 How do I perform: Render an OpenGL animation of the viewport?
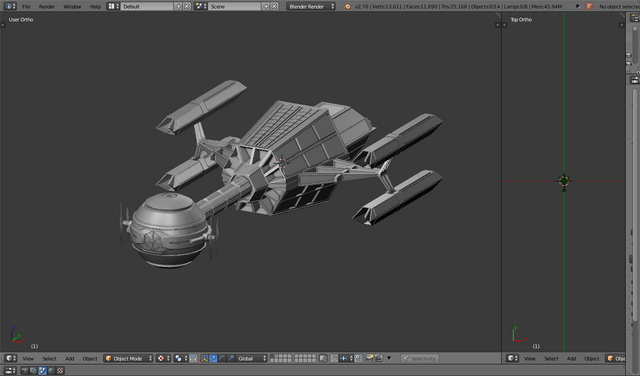[378, 358]
